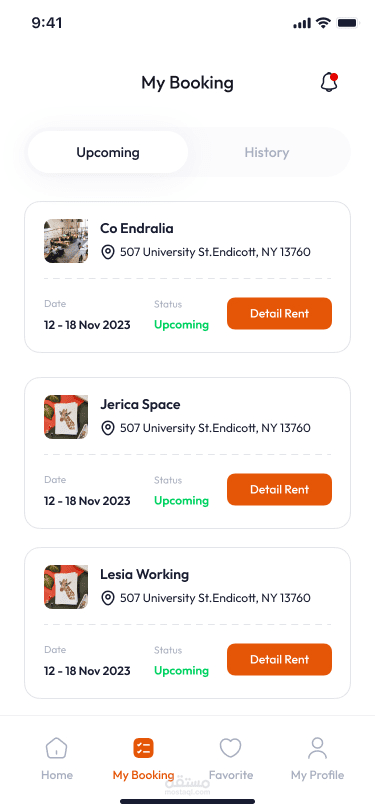Open Detail Rent for Lesia Working
The image size is (375, 812).
pyautogui.click(x=279, y=659)
